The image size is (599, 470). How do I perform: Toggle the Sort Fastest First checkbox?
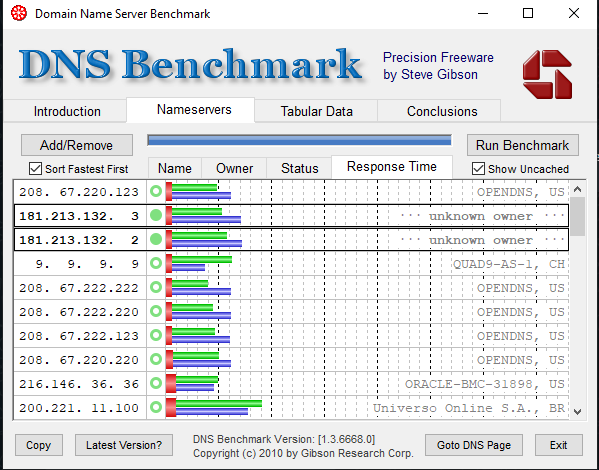tap(36, 169)
